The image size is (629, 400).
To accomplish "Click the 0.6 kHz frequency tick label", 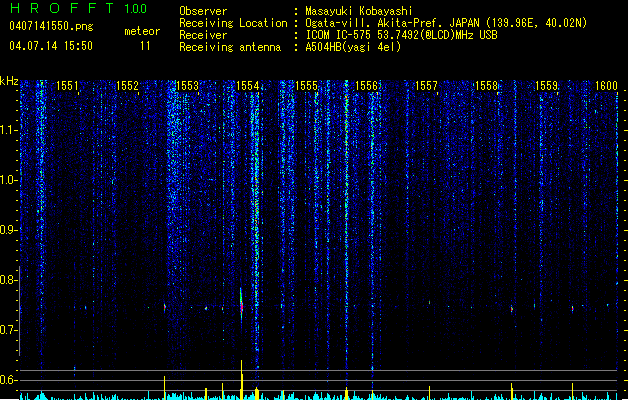I will point(7,380).
